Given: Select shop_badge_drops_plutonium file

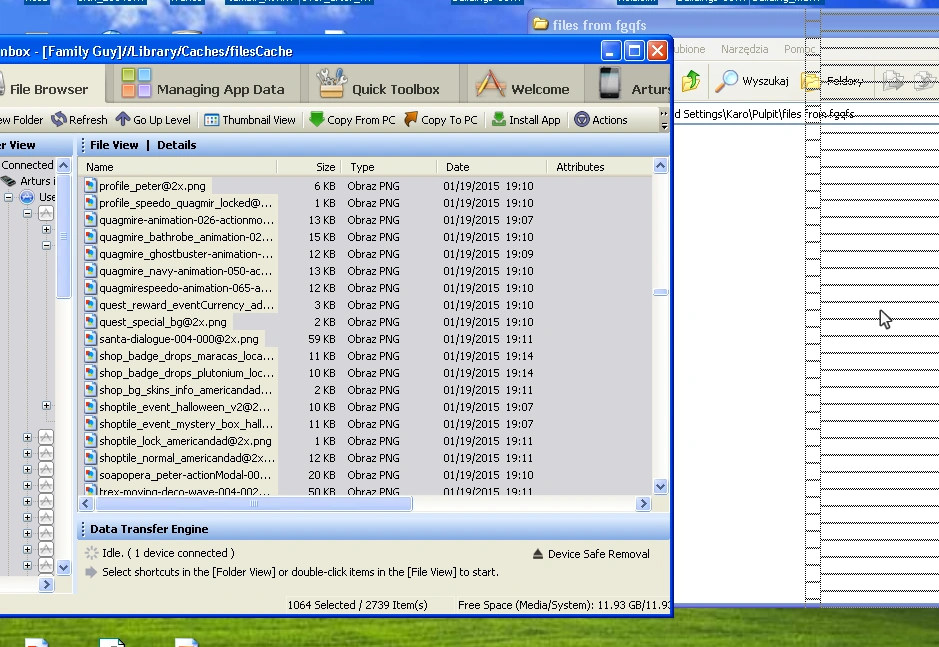Looking at the screenshot, I should tap(186, 373).
